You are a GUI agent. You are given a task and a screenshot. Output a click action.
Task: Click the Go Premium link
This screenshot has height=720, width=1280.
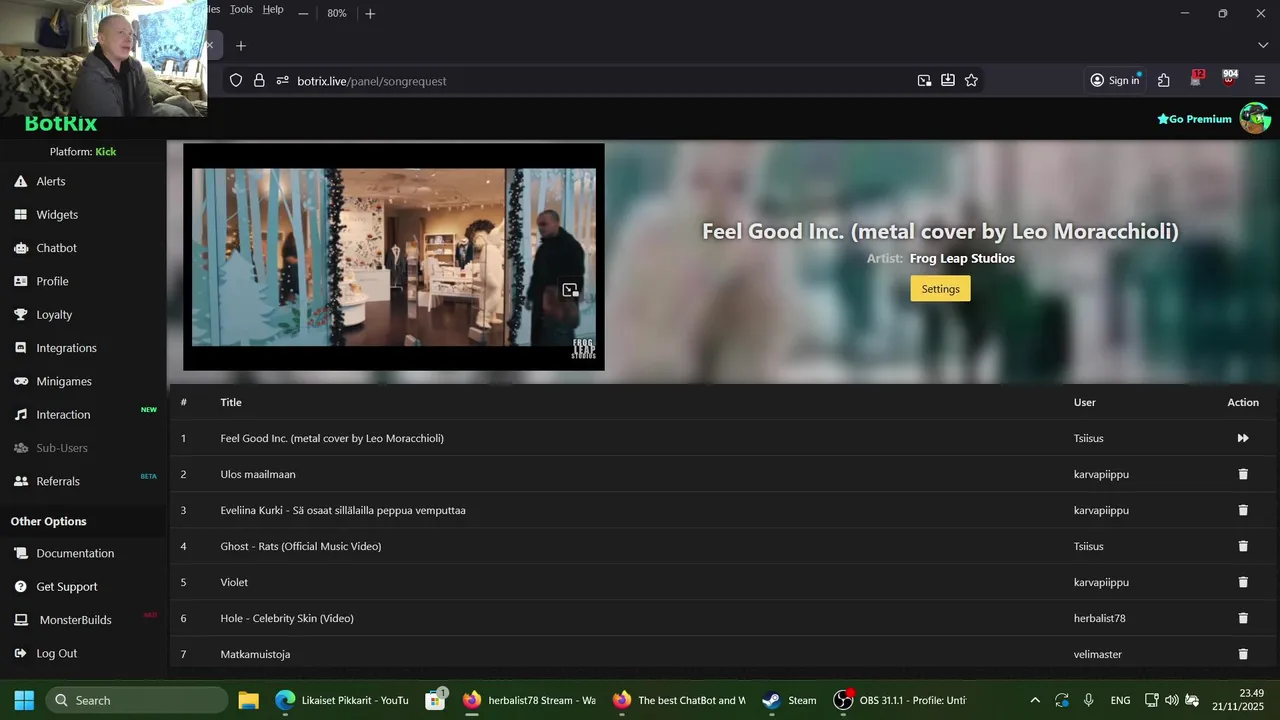click(1194, 119)
